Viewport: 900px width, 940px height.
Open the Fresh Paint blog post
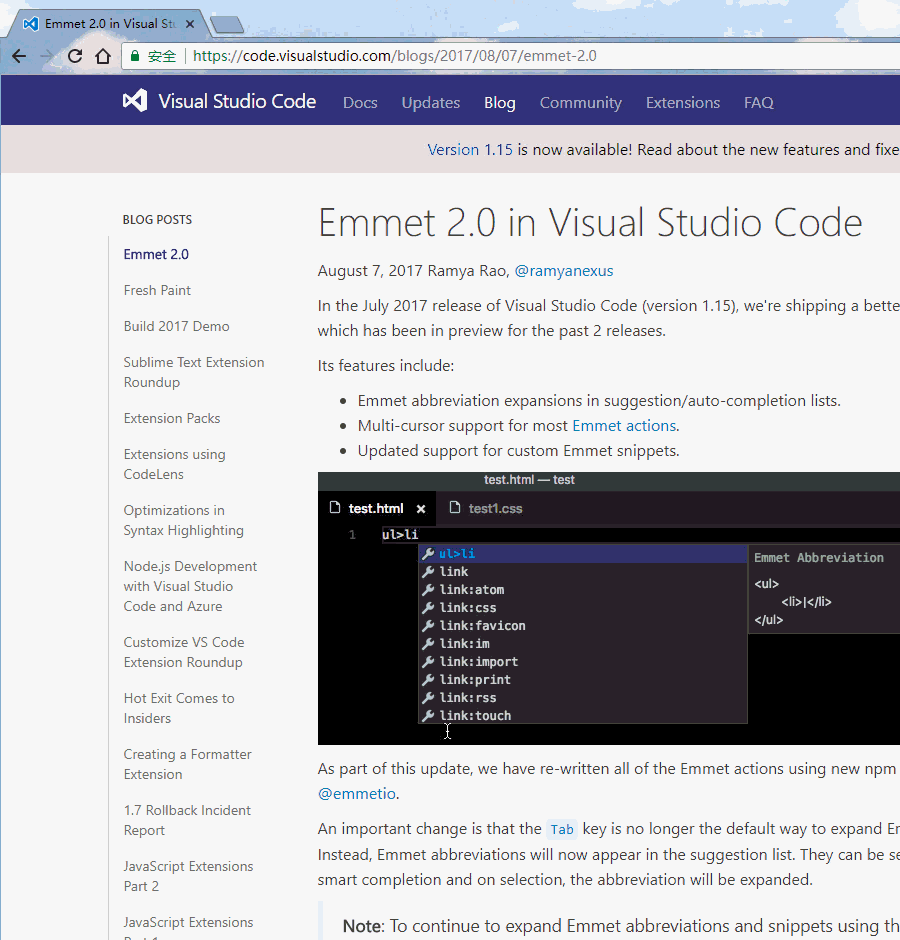point(157,290)
